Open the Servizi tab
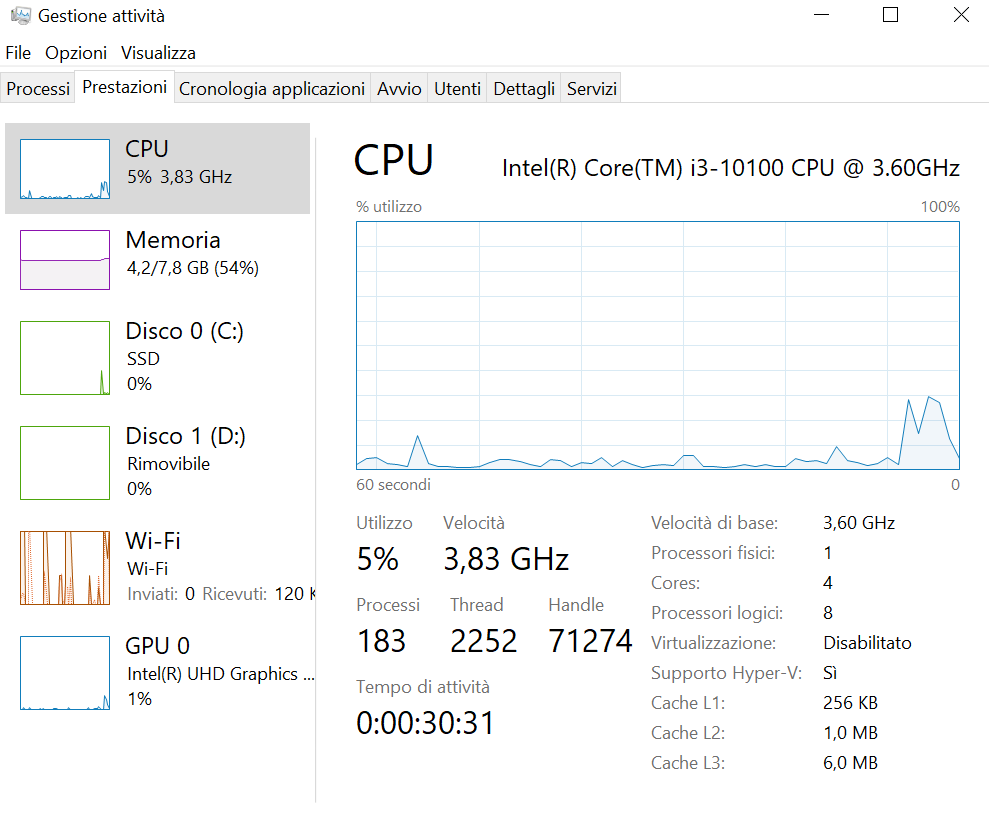This screenshot has height=821, width=989. (x=591, y=89)
